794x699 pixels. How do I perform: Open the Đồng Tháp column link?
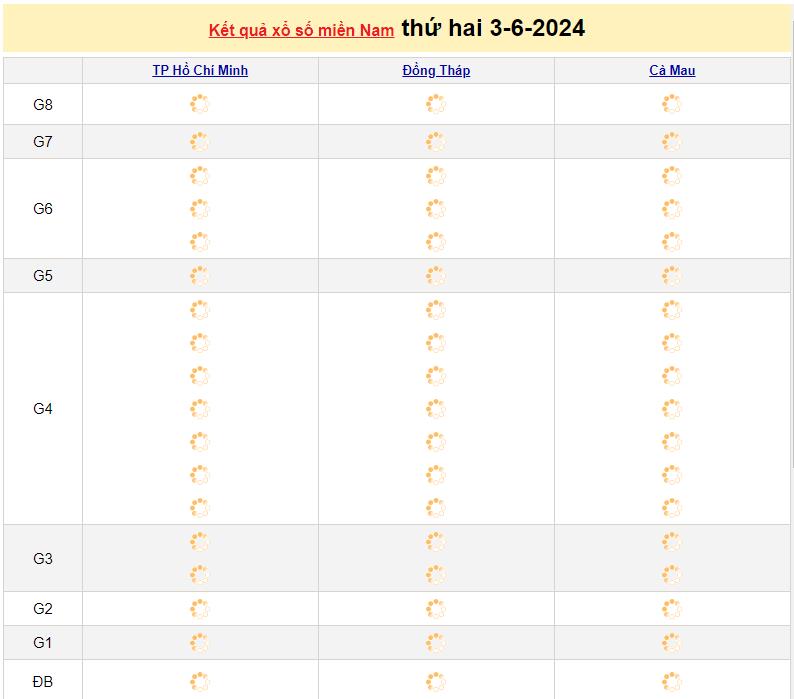point(436,70)
